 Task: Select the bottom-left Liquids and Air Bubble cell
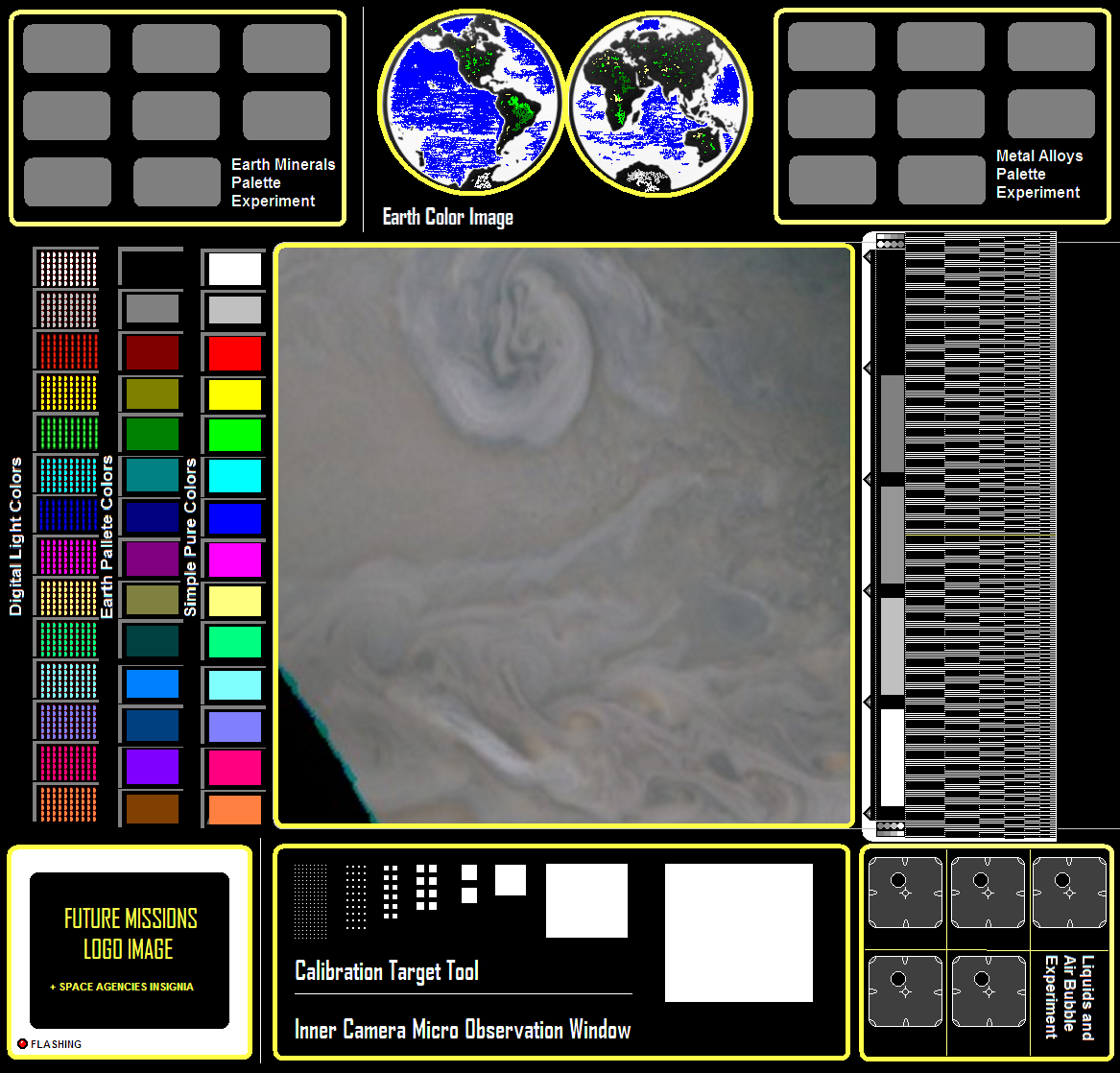(904, 991)
